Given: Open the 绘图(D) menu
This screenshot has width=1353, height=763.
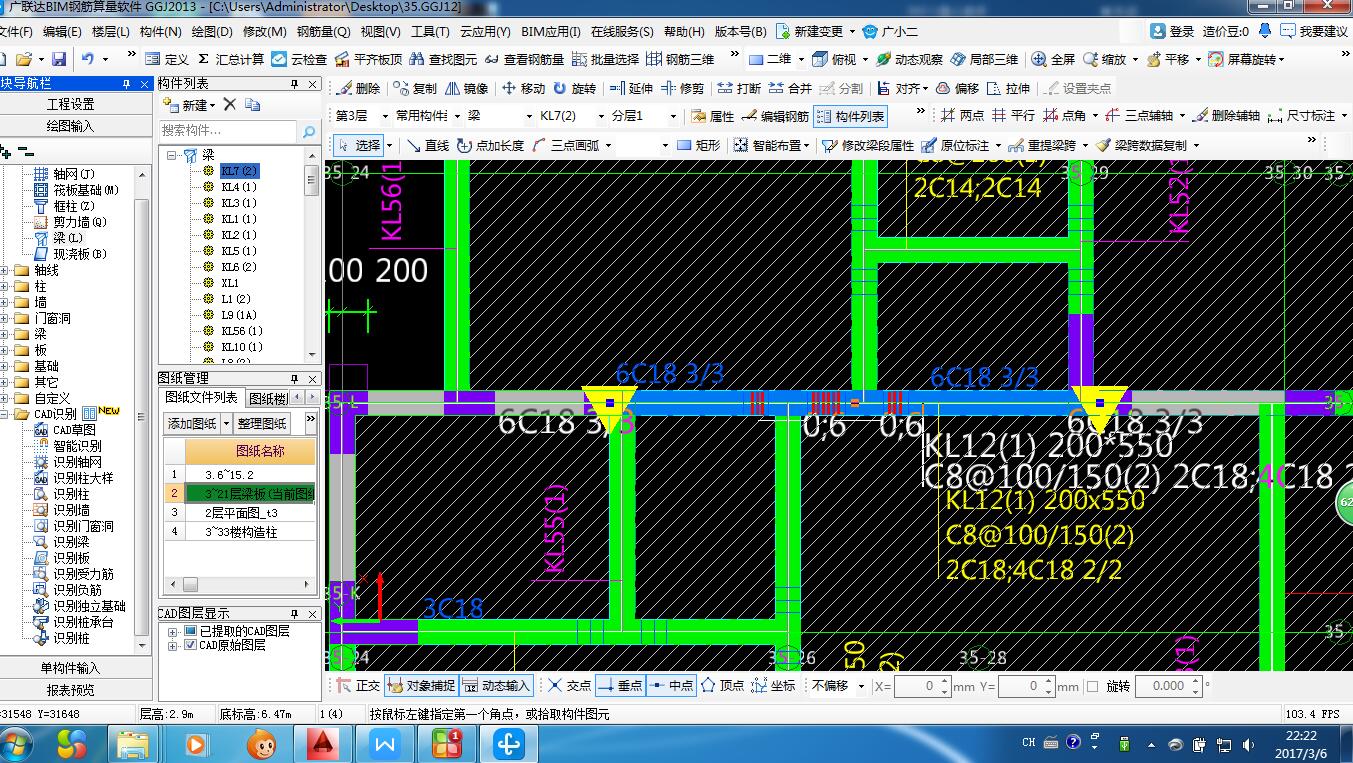Looking at the screenshot, I should (x=211, y=32).
